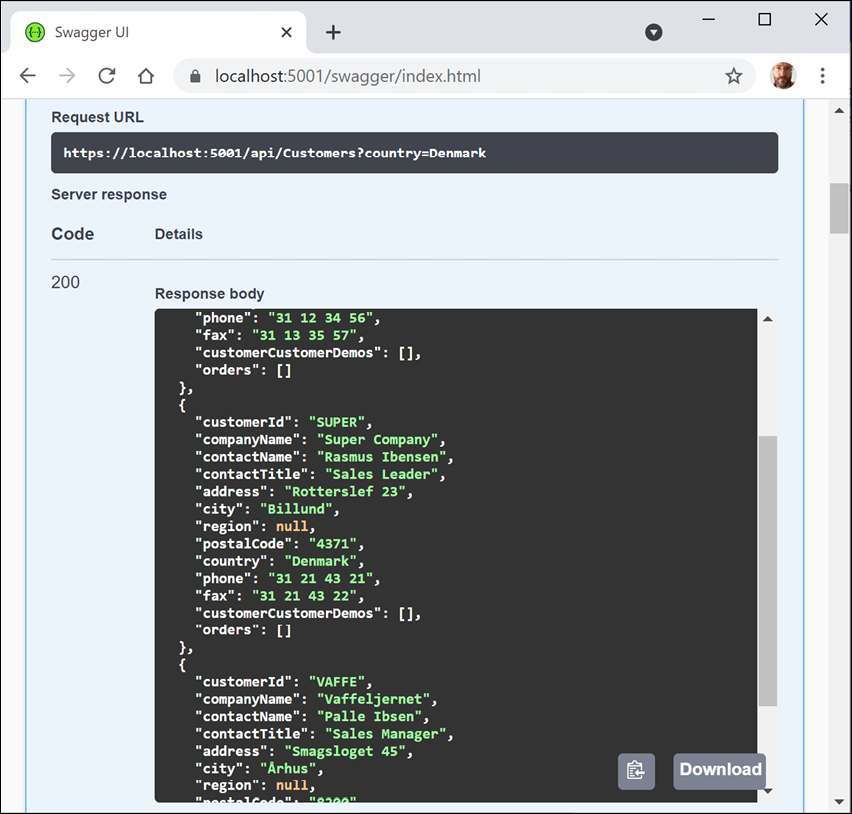This screenshot has width=852, height=814.
Task: Go back to previous page
Action: coord(28,76)
